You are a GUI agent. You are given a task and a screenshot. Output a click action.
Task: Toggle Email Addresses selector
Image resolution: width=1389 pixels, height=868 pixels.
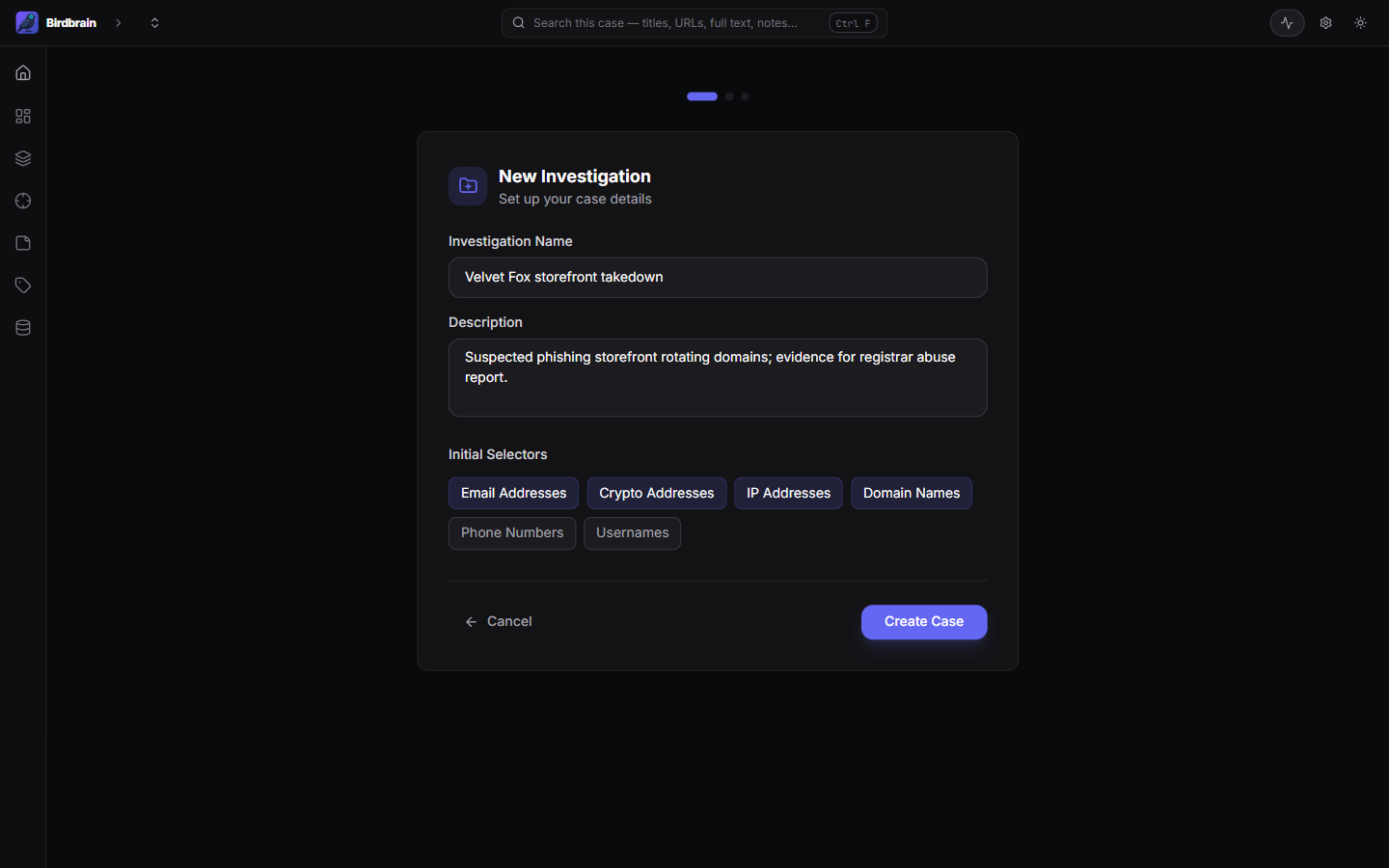point(513,493)
